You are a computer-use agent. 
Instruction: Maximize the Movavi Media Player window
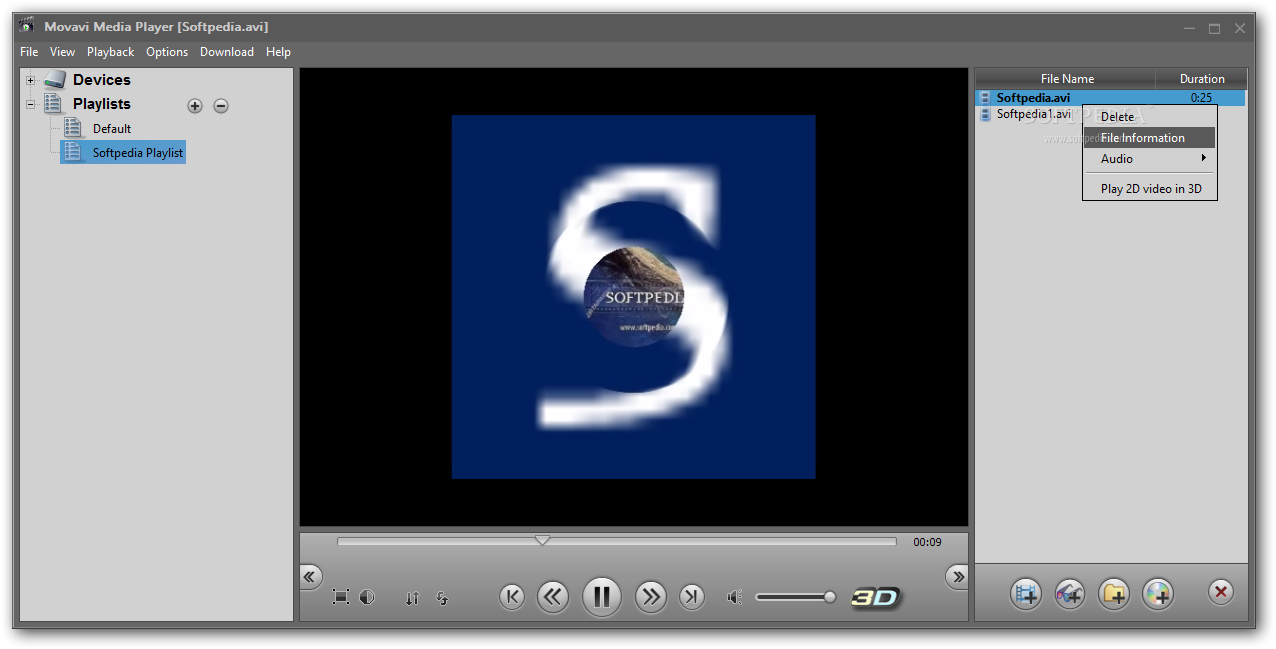coord(1214,28)
